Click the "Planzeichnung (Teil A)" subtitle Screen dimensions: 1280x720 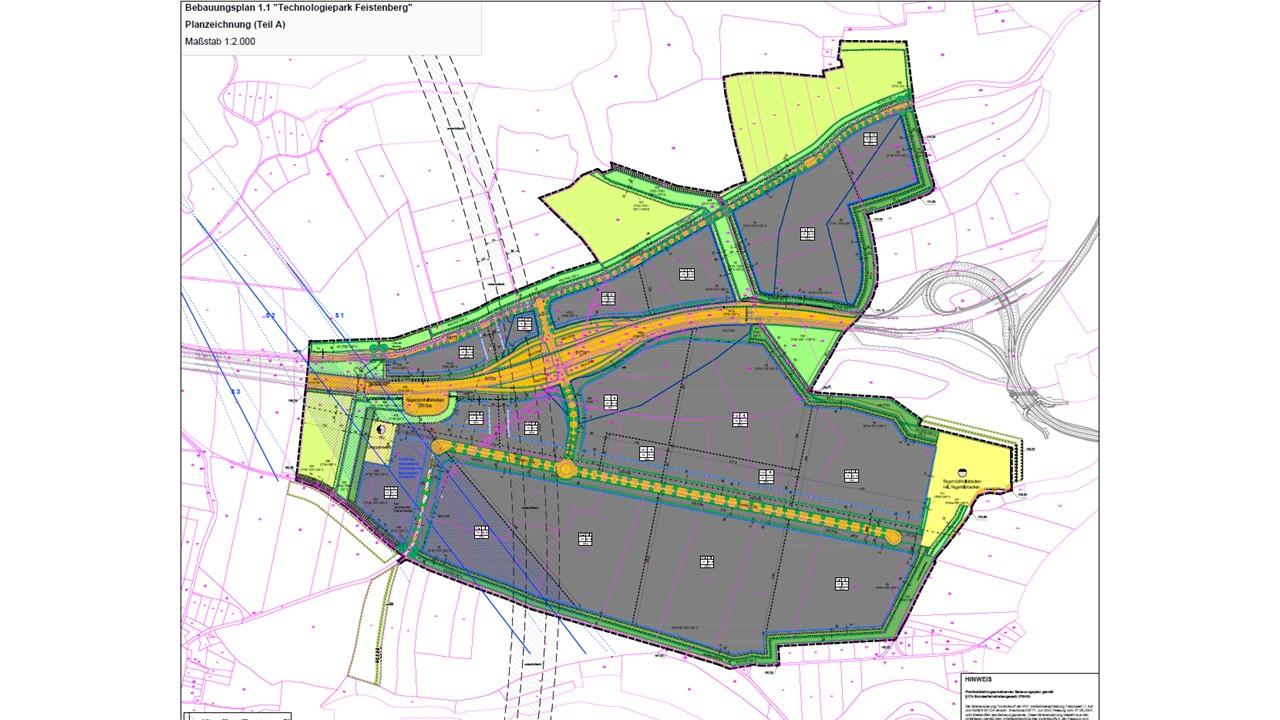point(235,24)
